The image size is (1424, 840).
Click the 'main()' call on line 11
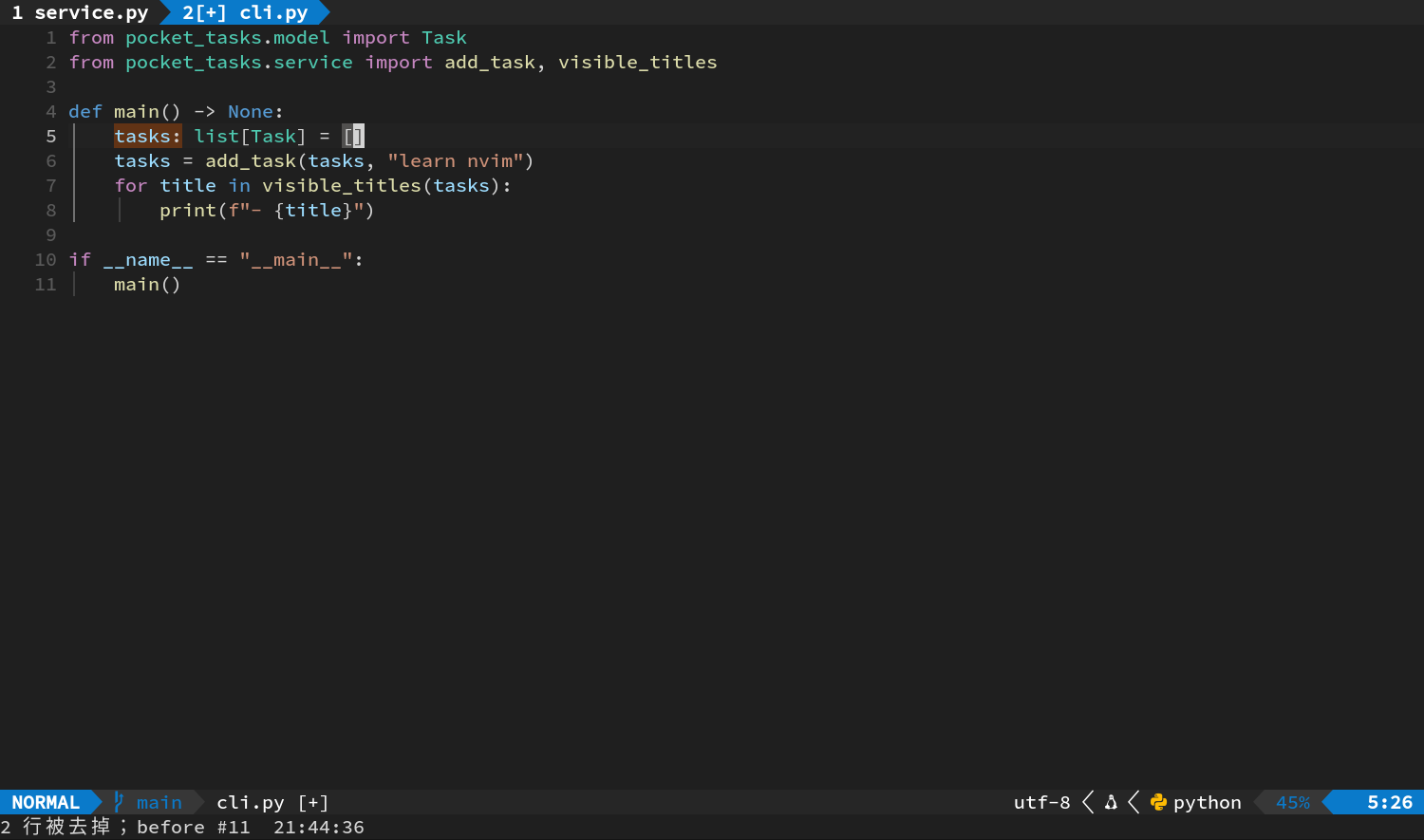click(x=147, y=284)
